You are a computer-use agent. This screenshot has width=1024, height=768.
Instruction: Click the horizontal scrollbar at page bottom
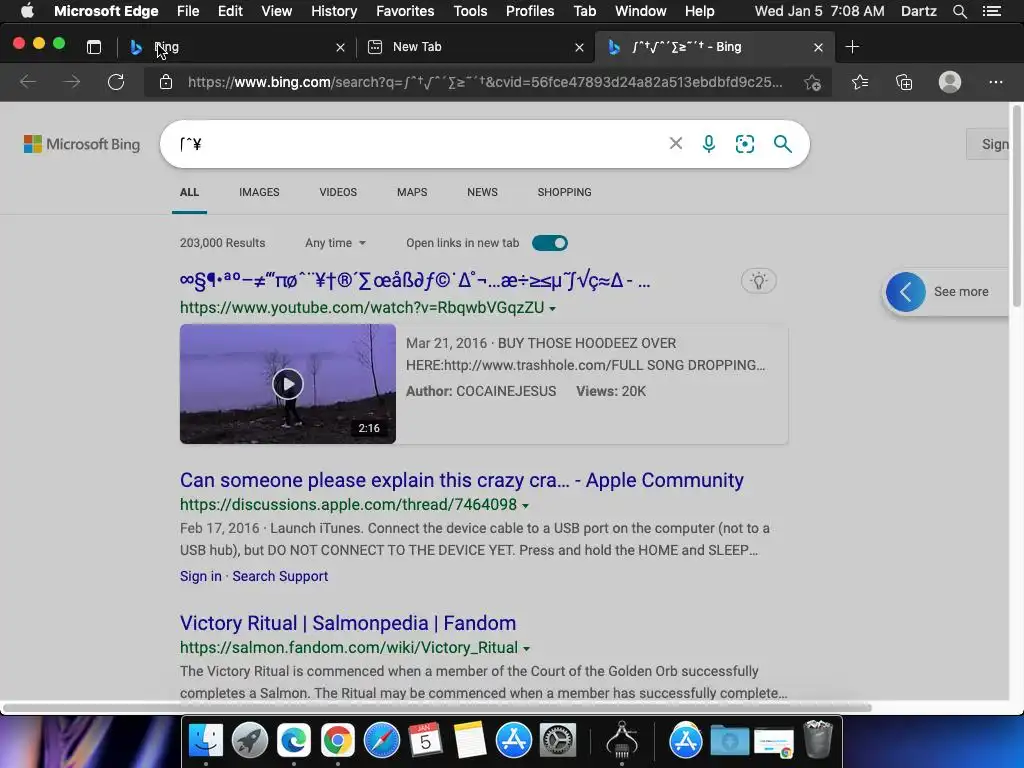(436, 707)
